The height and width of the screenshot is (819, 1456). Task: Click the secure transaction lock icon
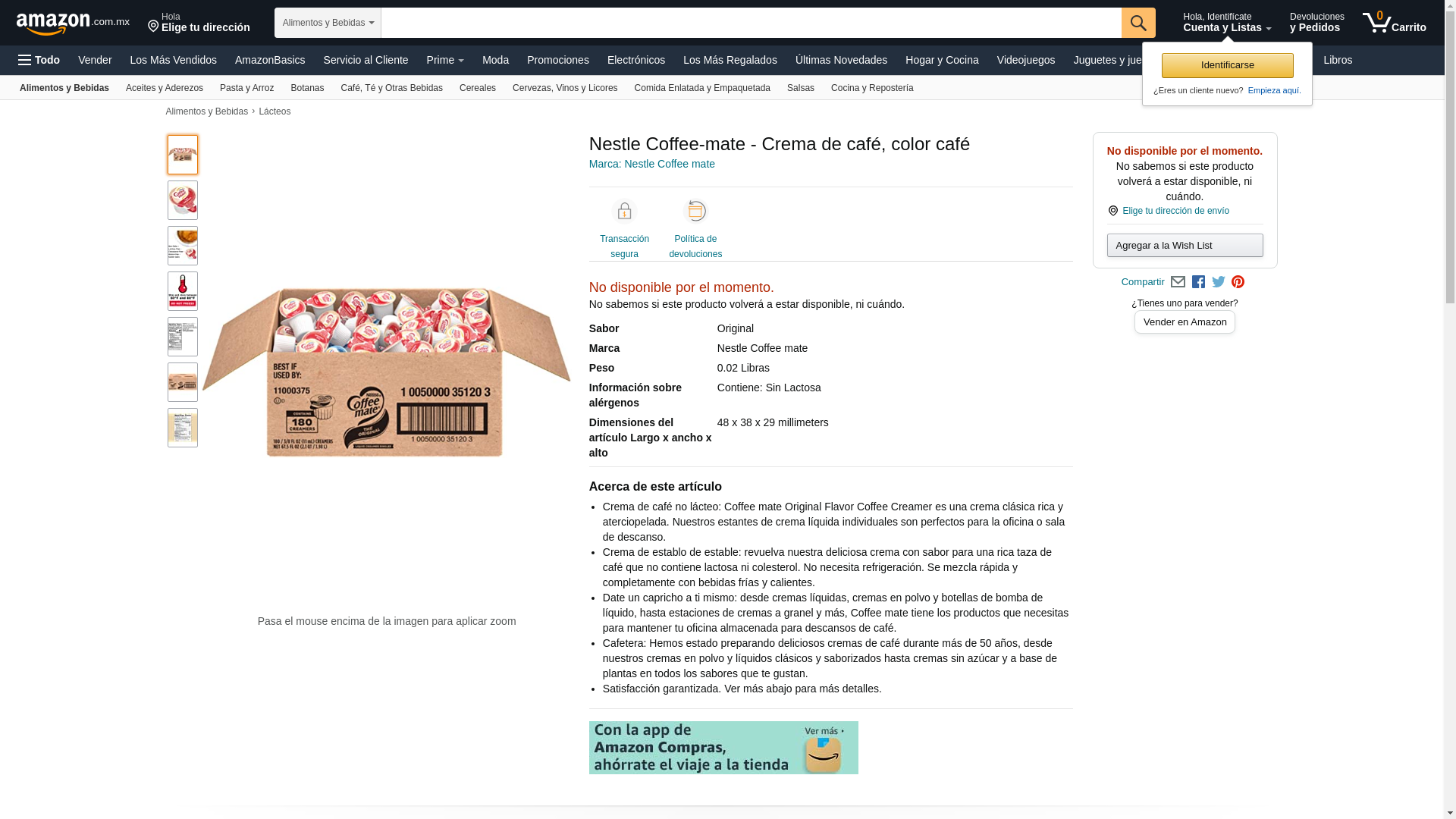(x=624, y=212)
